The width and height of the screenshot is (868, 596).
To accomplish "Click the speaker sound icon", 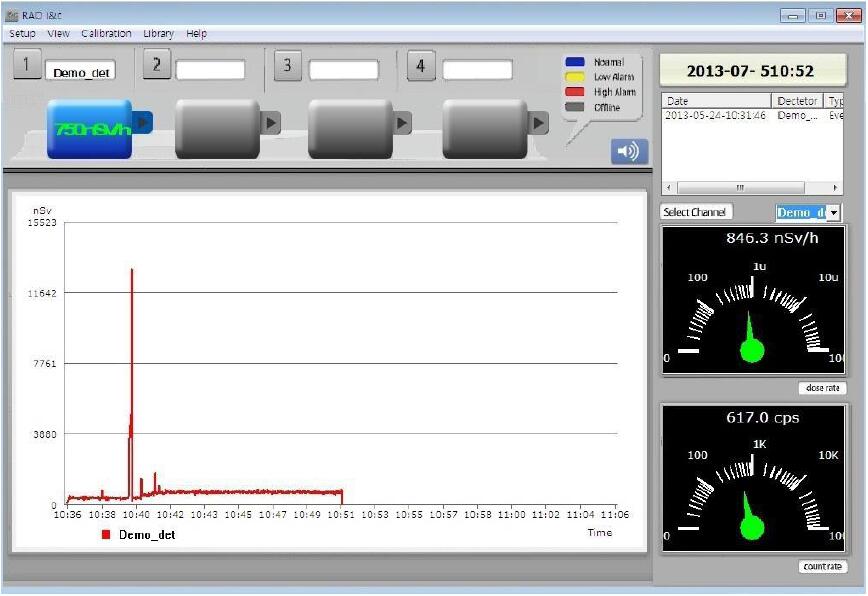I will coord(628,151).
